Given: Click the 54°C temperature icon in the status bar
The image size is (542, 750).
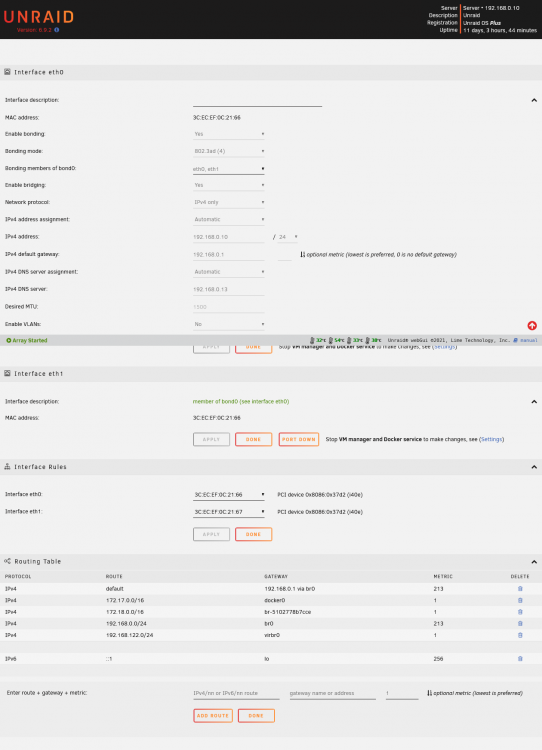Looking at the screenshot, I should [x=331, y=341].
